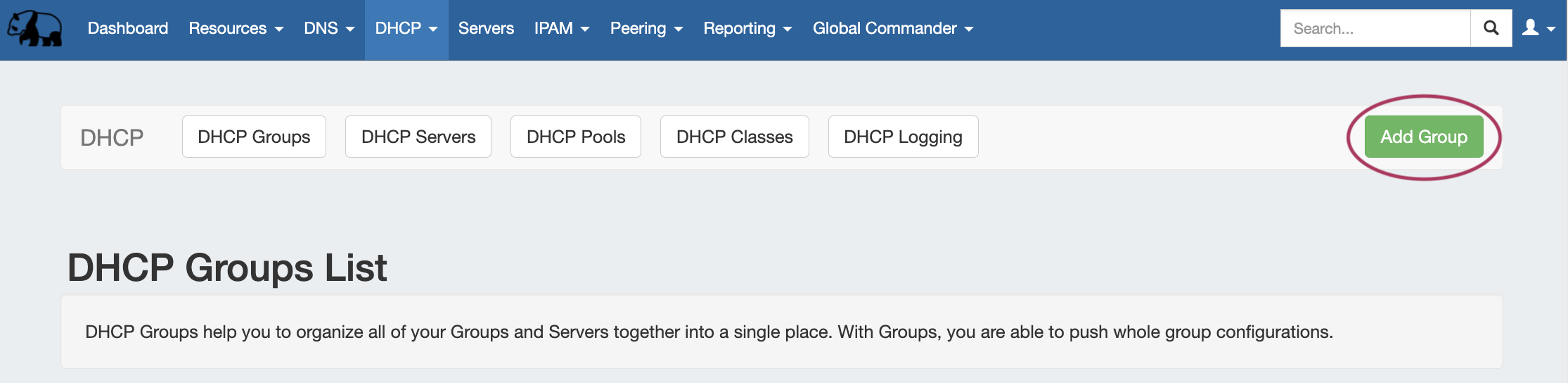The image size is (1568, 383).
Task: Open the DNS dropdown in the navbar
Action: (x=328, y=28)
